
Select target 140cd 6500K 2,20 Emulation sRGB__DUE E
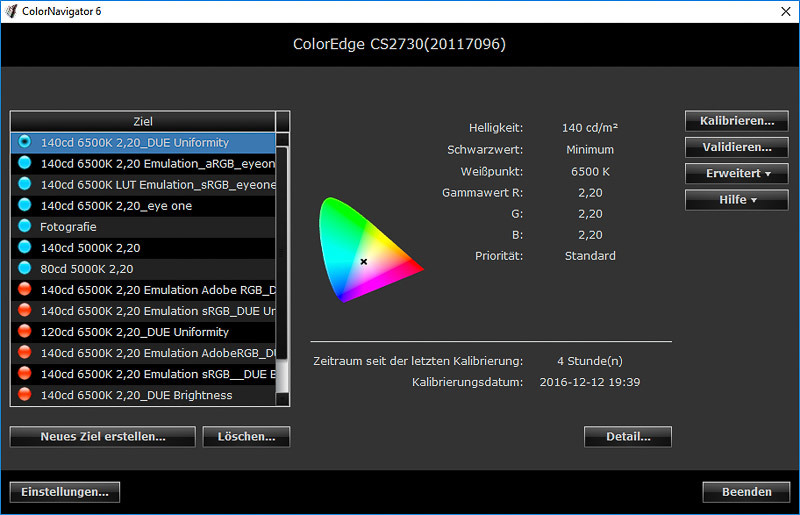(143, 374)
